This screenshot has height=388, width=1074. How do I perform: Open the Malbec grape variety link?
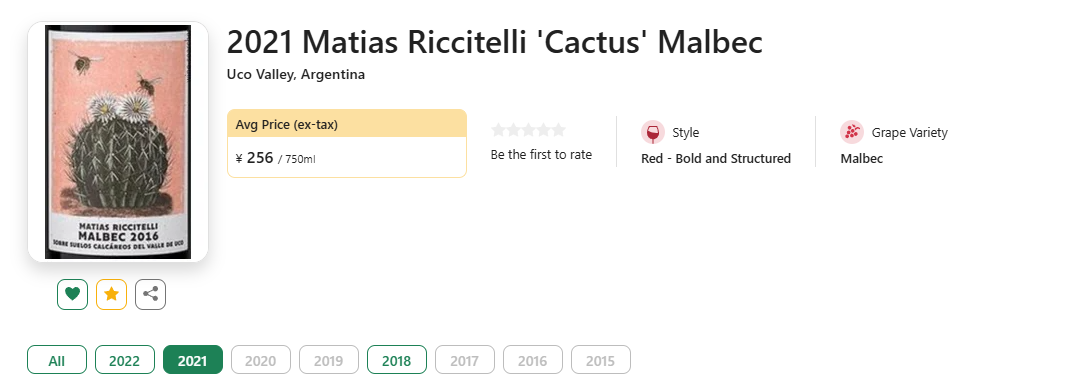click(x=862, y=159)
